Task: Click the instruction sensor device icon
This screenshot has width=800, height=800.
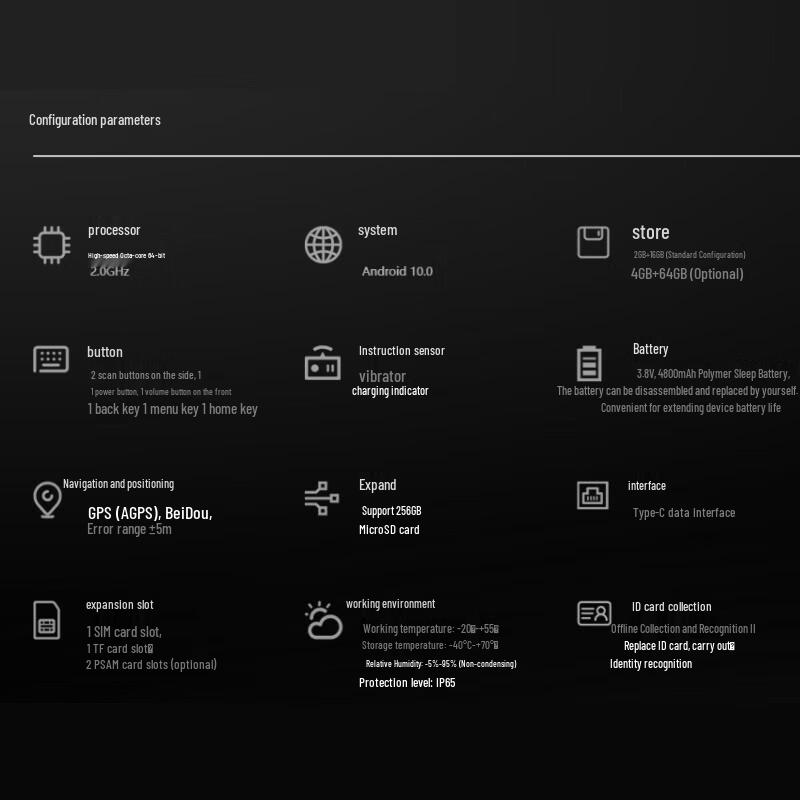Action: 322,363
